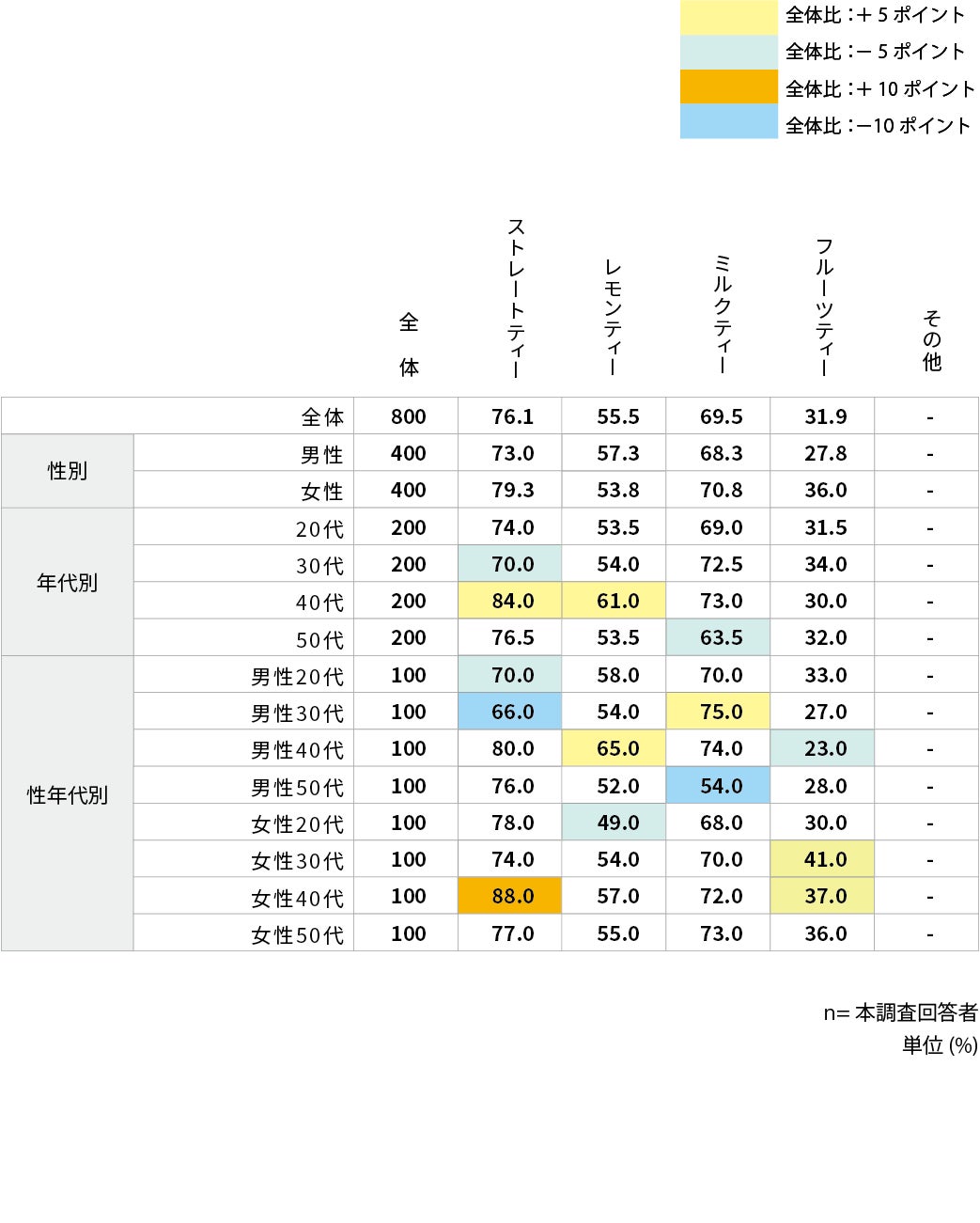This screenshot has height=1223, width=980.
Task: Click the 40代 row label
Action: [320, 602]
